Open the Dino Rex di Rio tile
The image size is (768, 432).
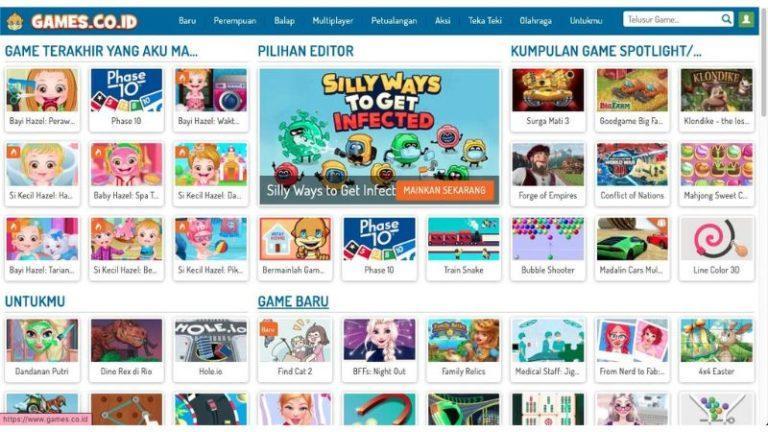coord(126,350)
